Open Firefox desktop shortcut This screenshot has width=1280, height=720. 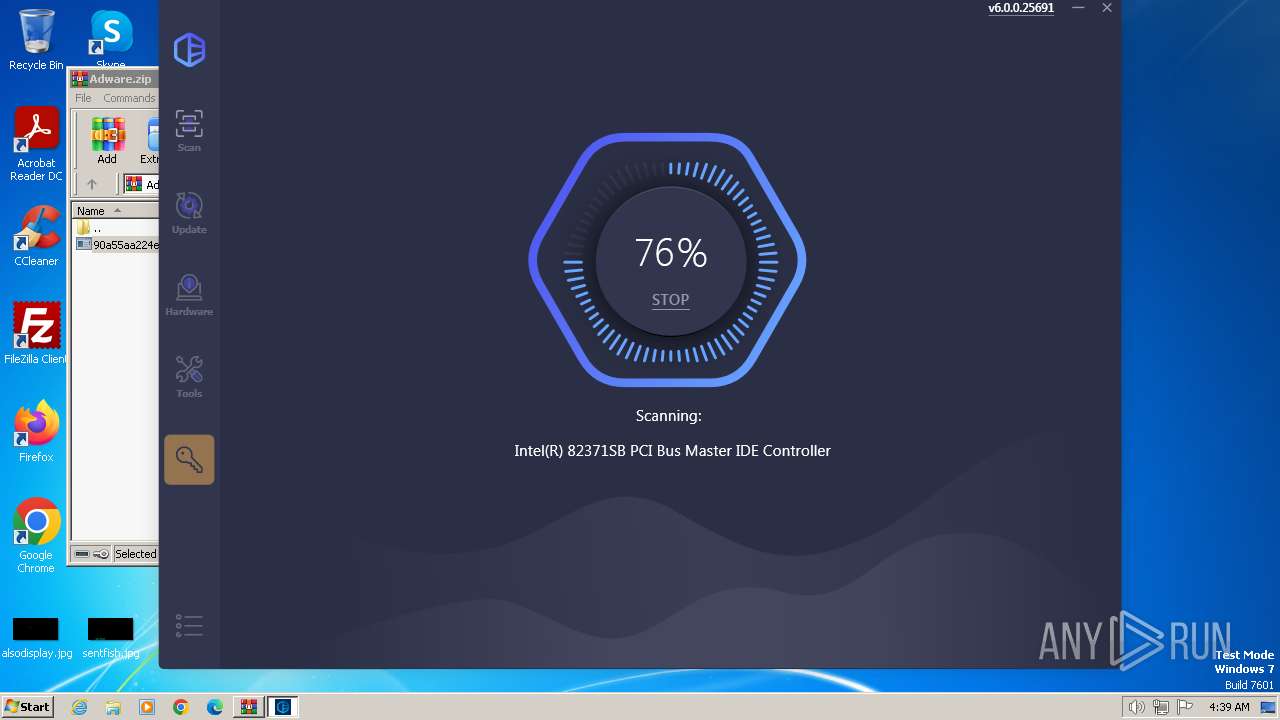click(36, 431)
